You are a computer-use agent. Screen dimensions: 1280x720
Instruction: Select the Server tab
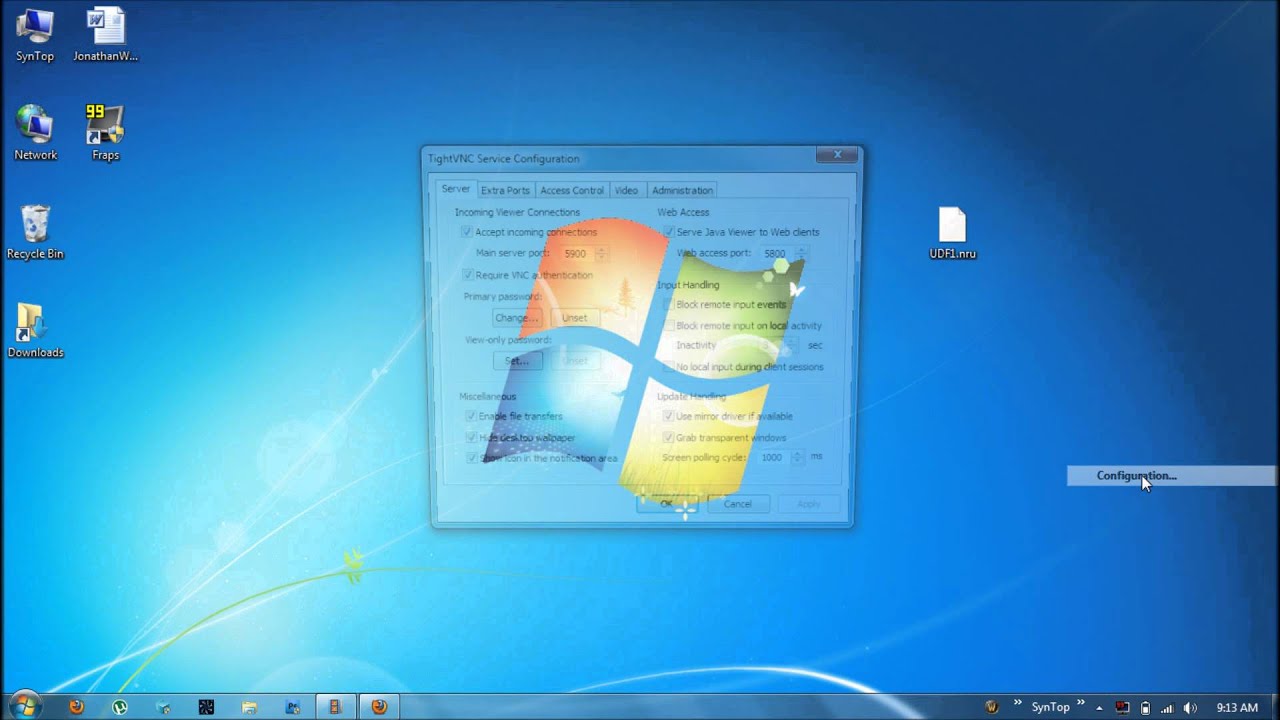coord(456,189)
